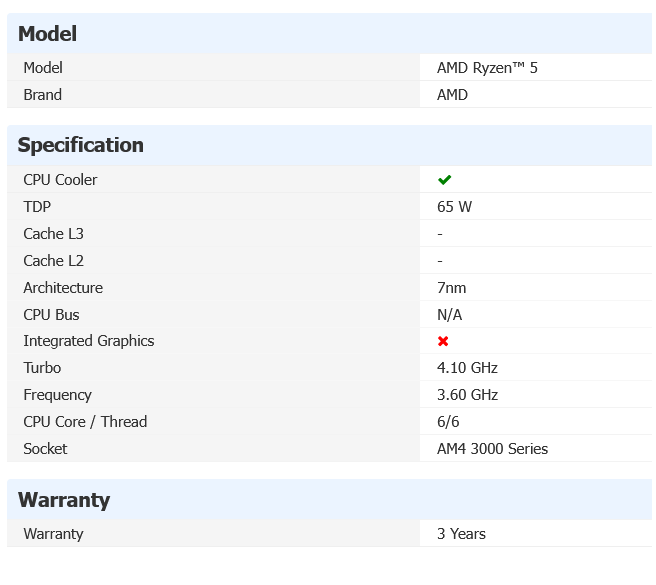Click the '7nm' architecture value

coord(451,287)
